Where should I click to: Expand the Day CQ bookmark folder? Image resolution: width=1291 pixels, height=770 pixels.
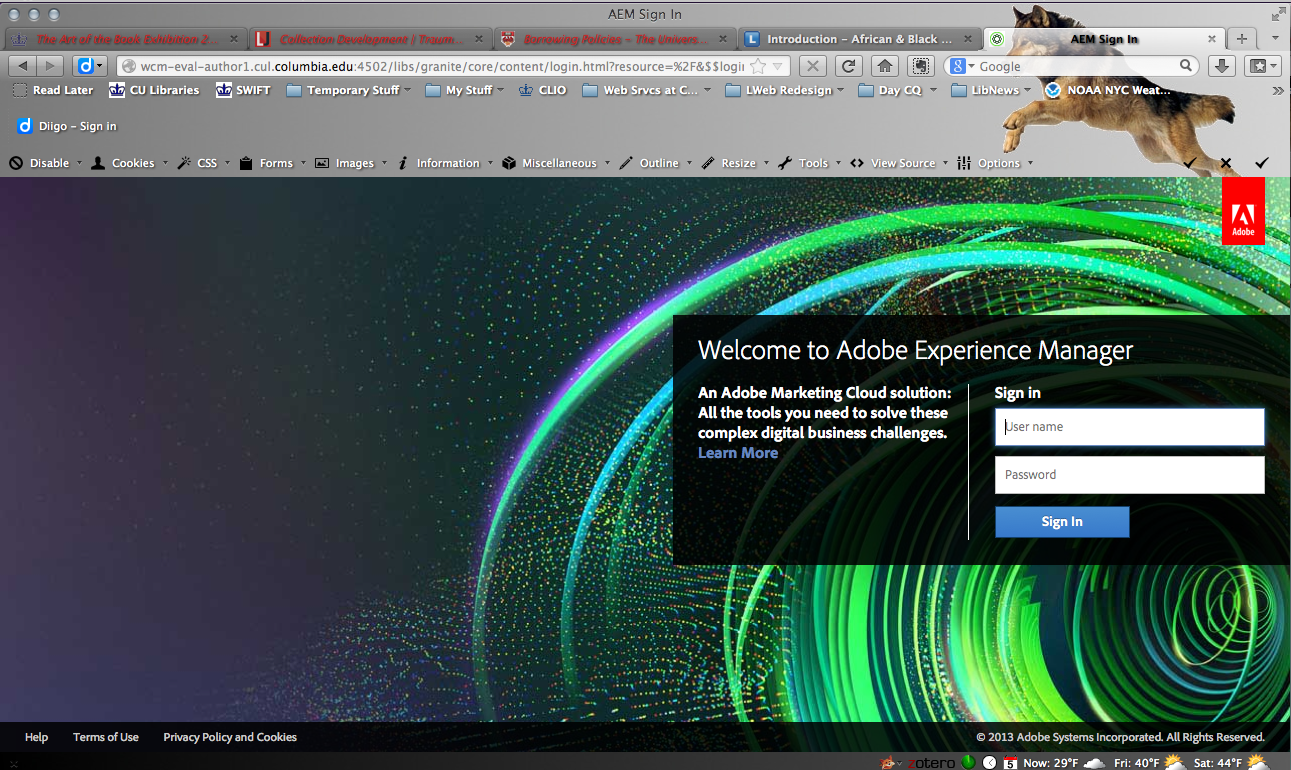tap(897, 90)
